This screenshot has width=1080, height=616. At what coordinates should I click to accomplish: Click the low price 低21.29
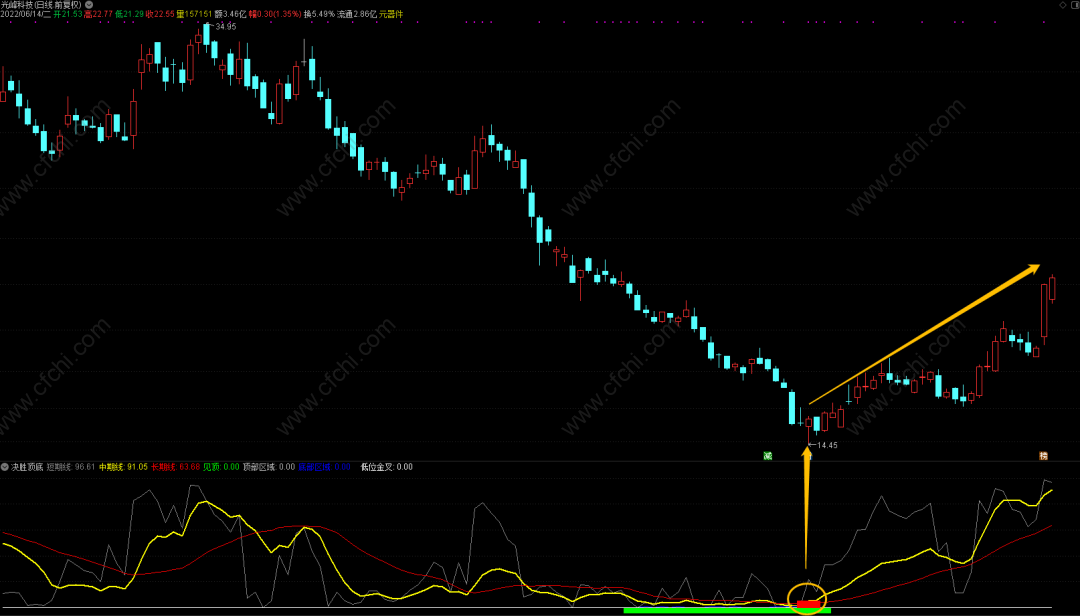point(129,14)
